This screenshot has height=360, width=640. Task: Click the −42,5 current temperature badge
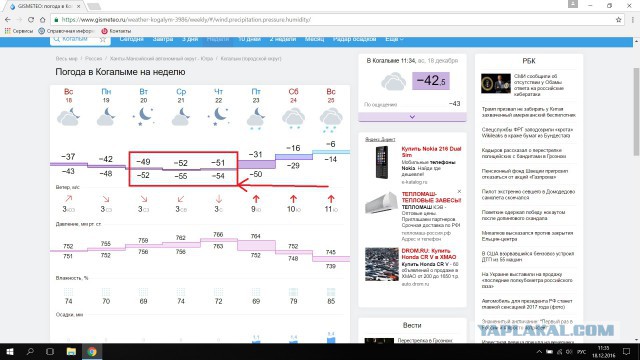pos(431,81)
